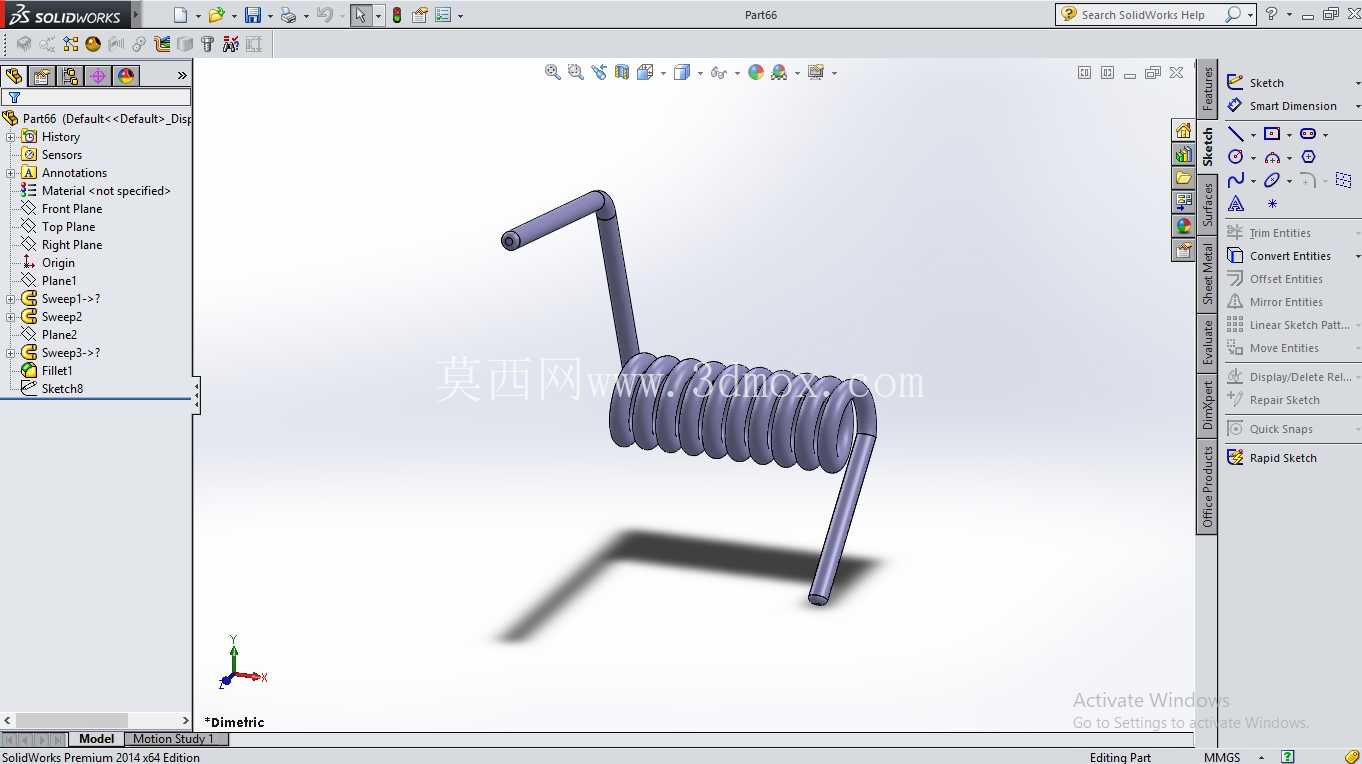Click the Zoom to Fit icon
Viewport: 1362px width, 764px height.
pyautogui.click(x=552, y=72)
